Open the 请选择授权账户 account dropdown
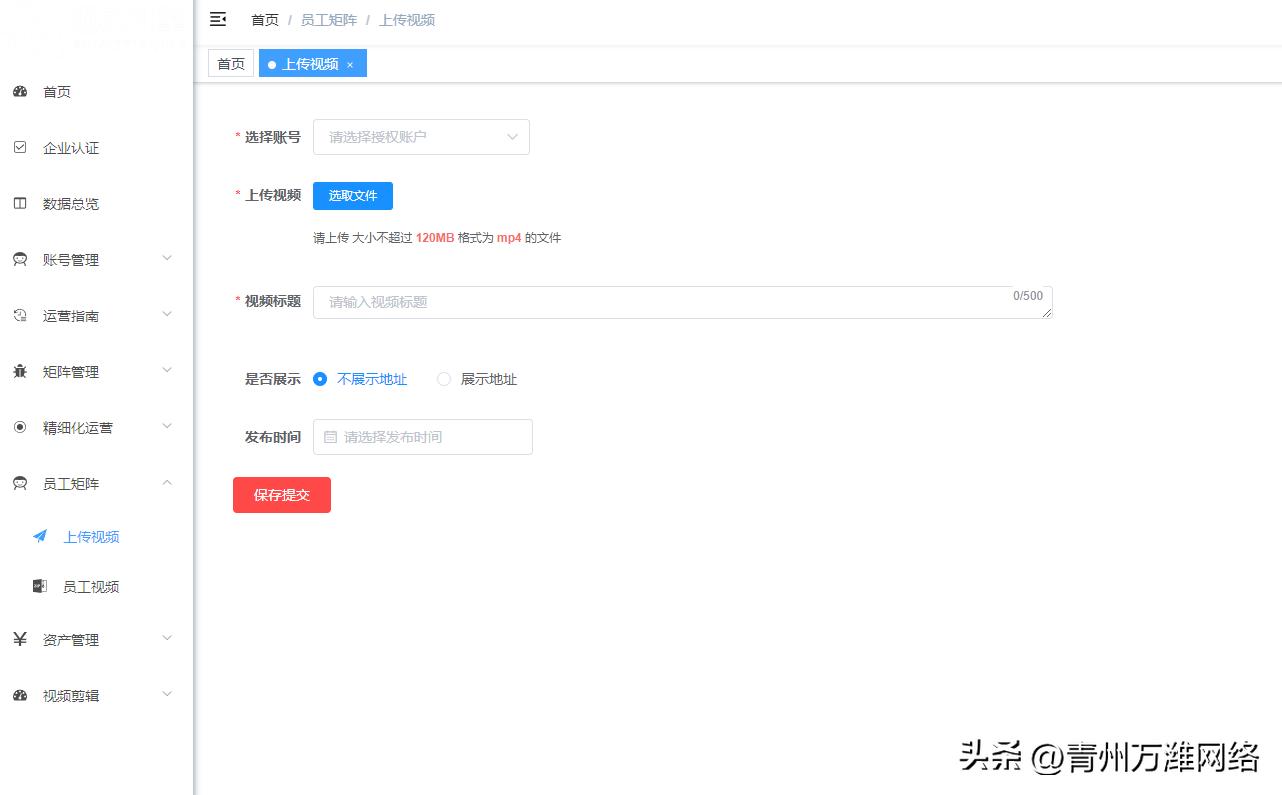Viewport: 1282px width, 795px height. (420, 137)
